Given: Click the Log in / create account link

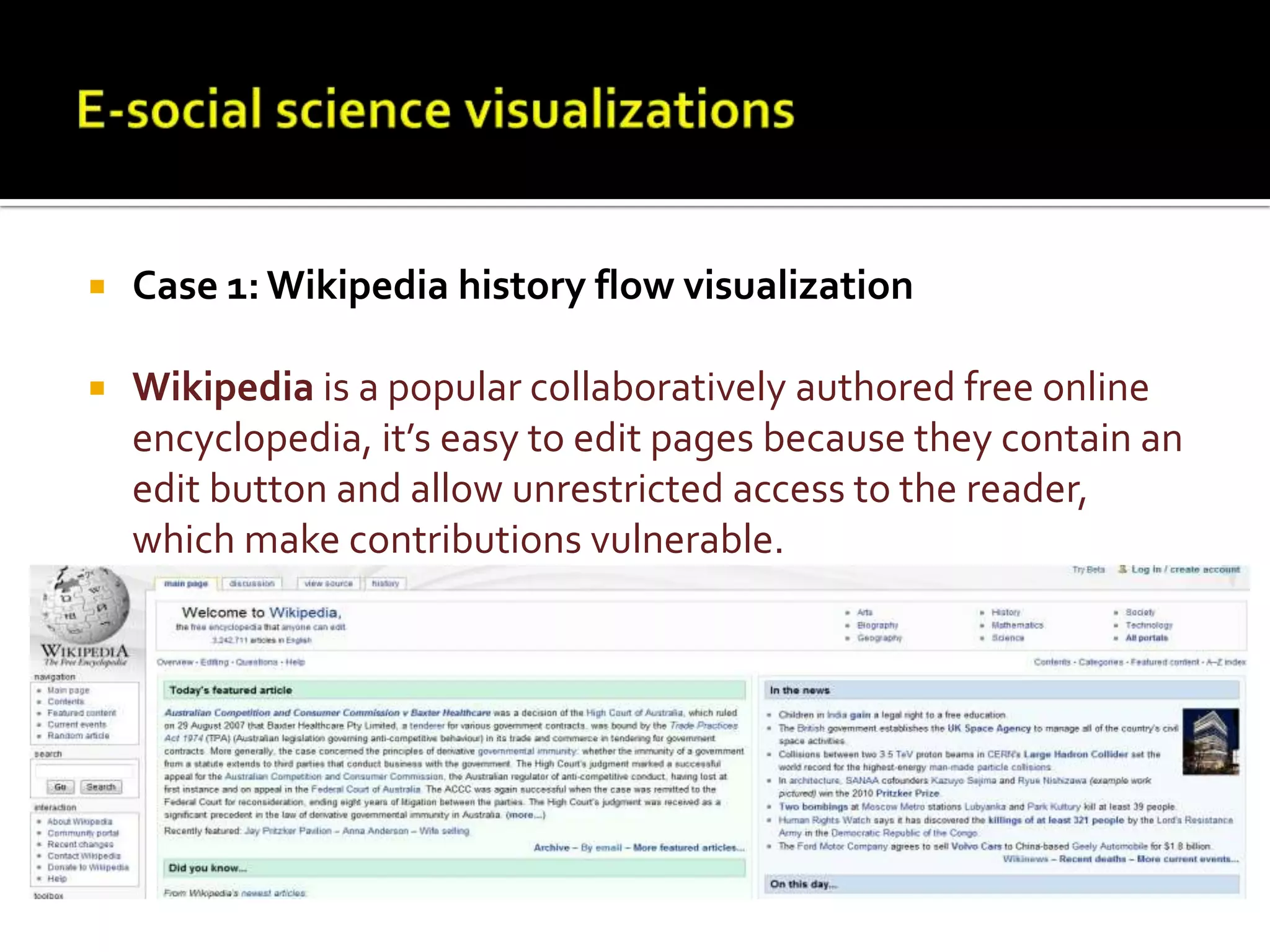Looking at the screenshot, I should click(1185, 569).
